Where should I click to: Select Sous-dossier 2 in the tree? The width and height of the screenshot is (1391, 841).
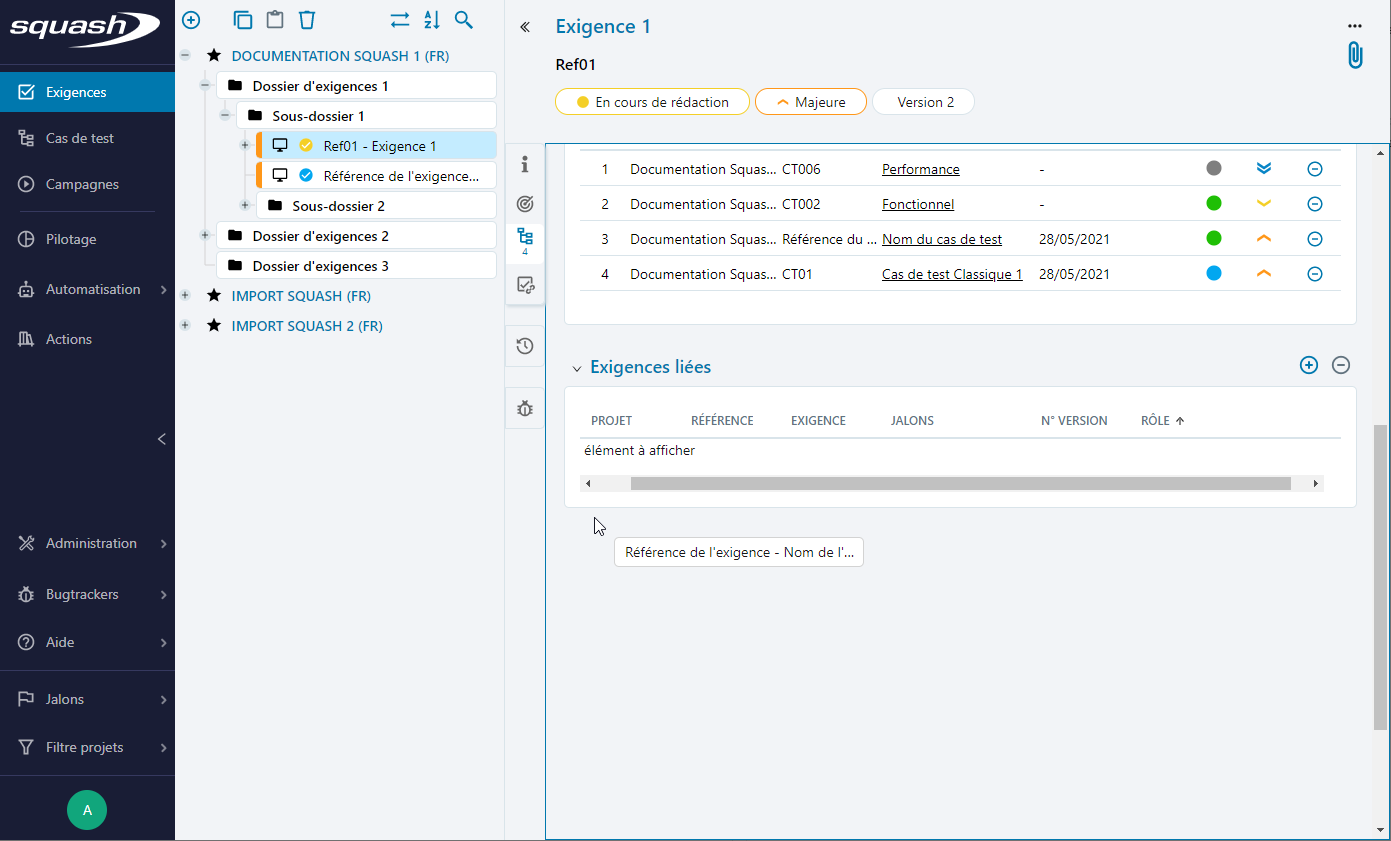(338, 206)
